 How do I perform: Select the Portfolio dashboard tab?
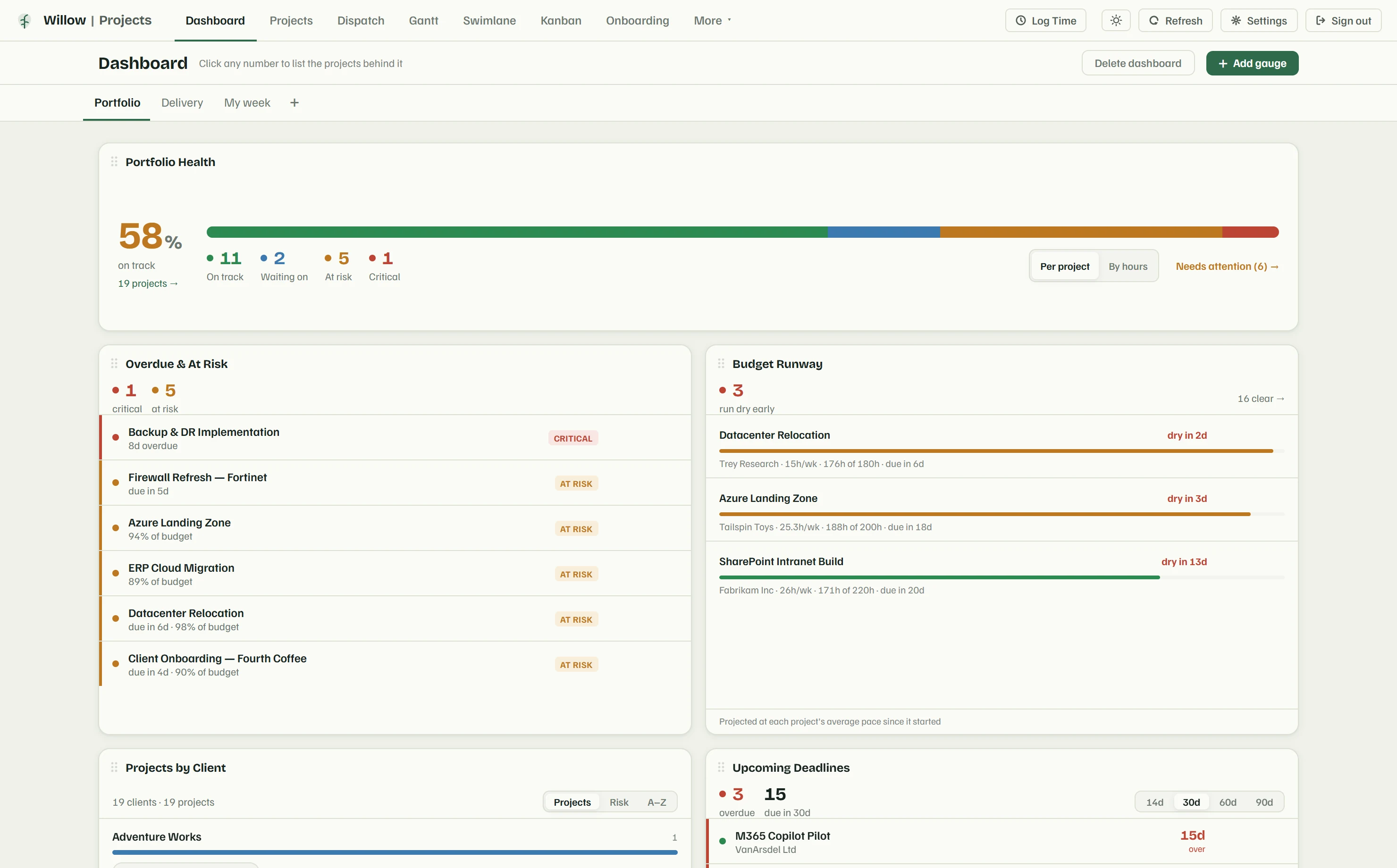117,103
